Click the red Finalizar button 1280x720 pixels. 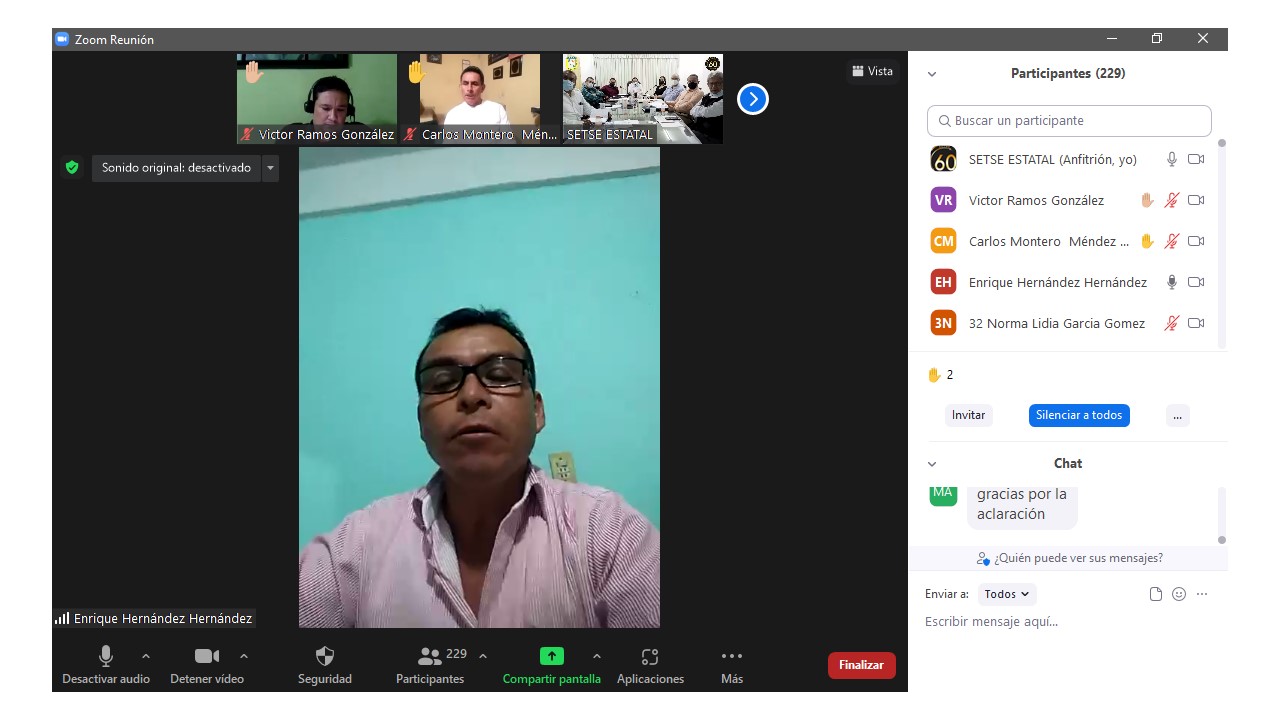861,665
